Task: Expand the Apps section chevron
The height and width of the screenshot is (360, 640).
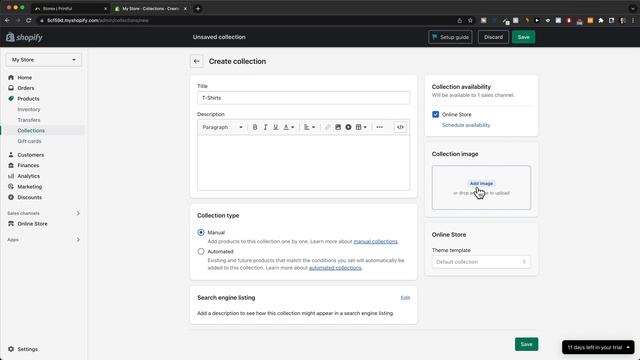Action: click(78, 240)
